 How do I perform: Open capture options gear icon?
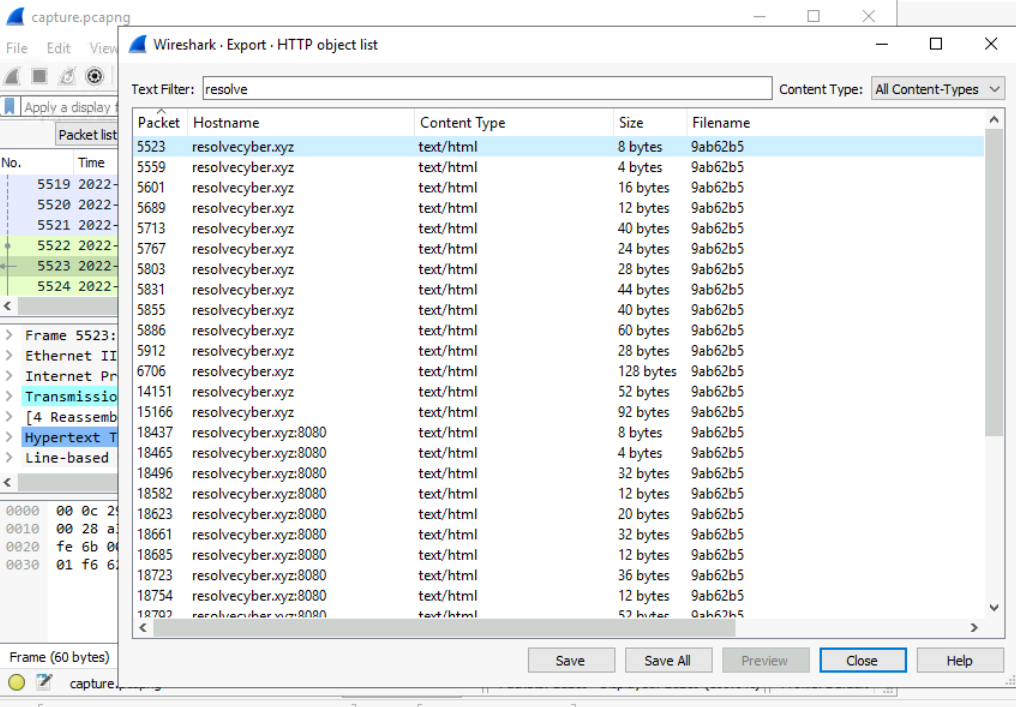pos(95,76)
